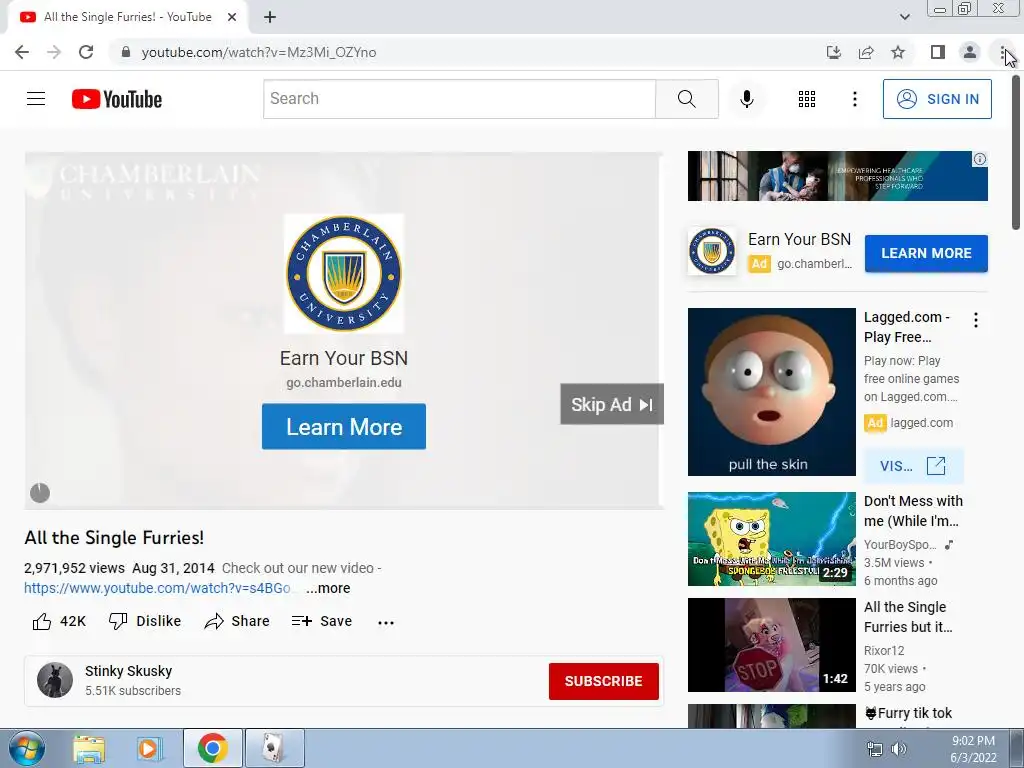Subscribe to Stinky Skusky

pos(603,681)
